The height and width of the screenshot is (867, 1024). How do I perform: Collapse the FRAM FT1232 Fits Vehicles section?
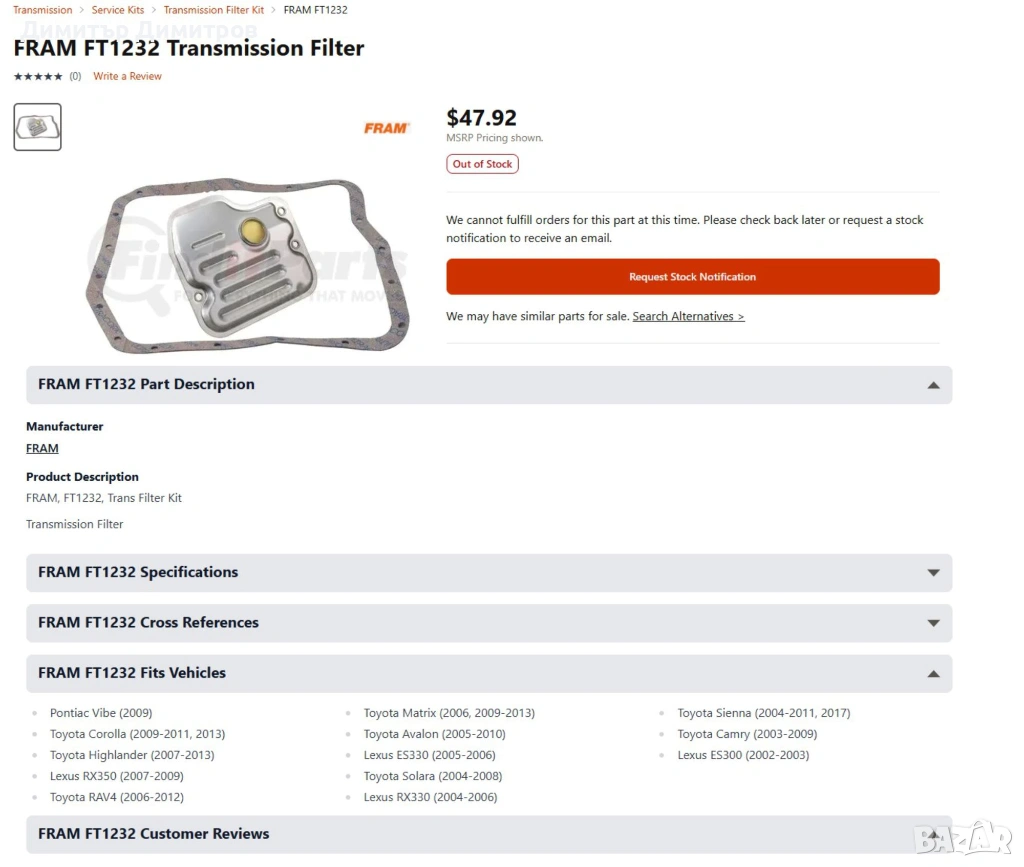933,674
